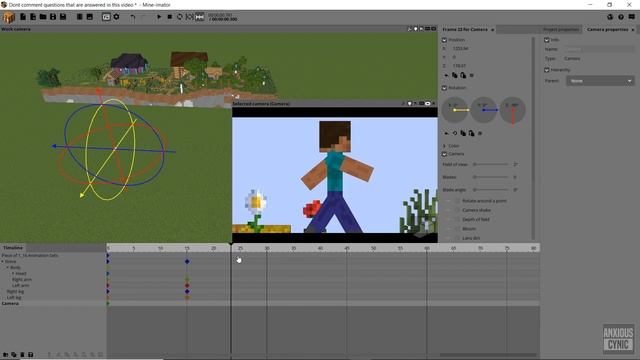Click the paste icon under Rotation dials
Image resolution: width=640 pixels, height=360 pixels.
tap(471, 133)
